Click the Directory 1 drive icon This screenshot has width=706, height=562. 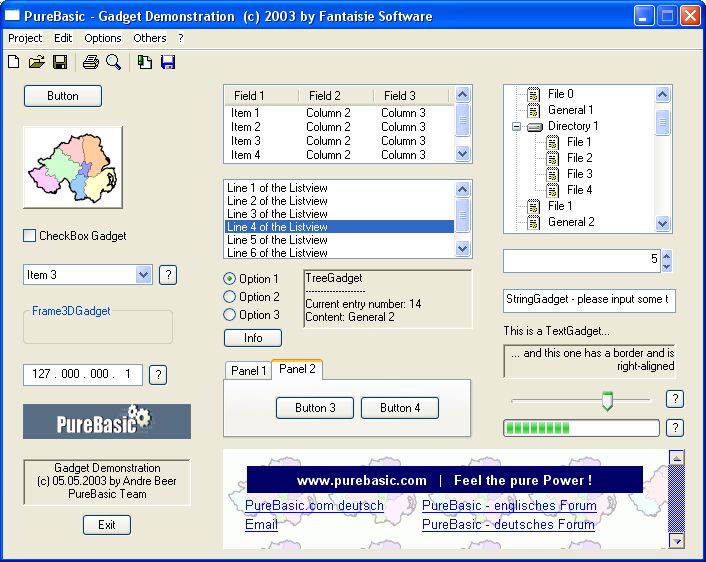coord(534,127)
